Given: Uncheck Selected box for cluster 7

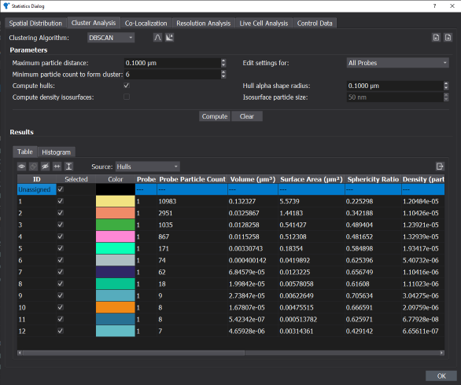Looking at the screenshot, I should pos(60,272).
